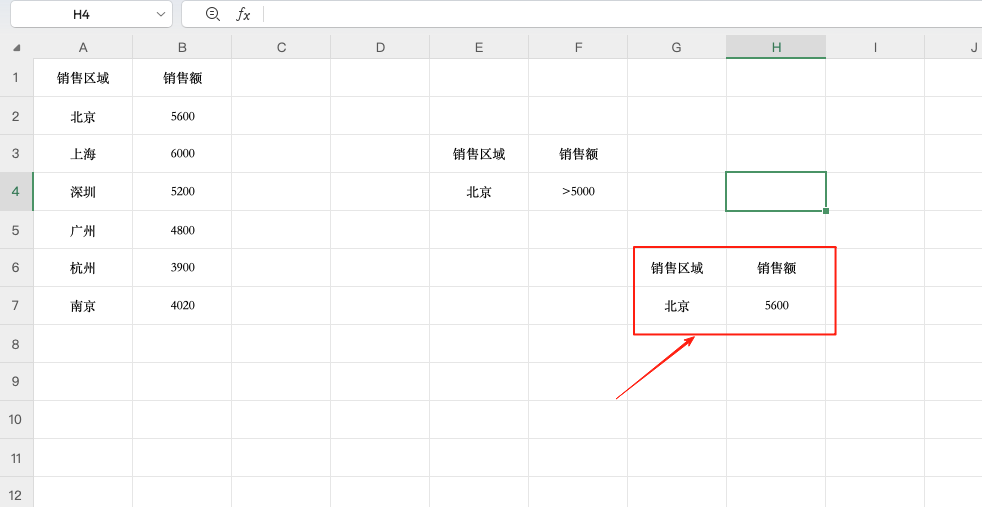This screenshot has width=982, height=507.
Task: Select column A header
Action: coord(83,47)
